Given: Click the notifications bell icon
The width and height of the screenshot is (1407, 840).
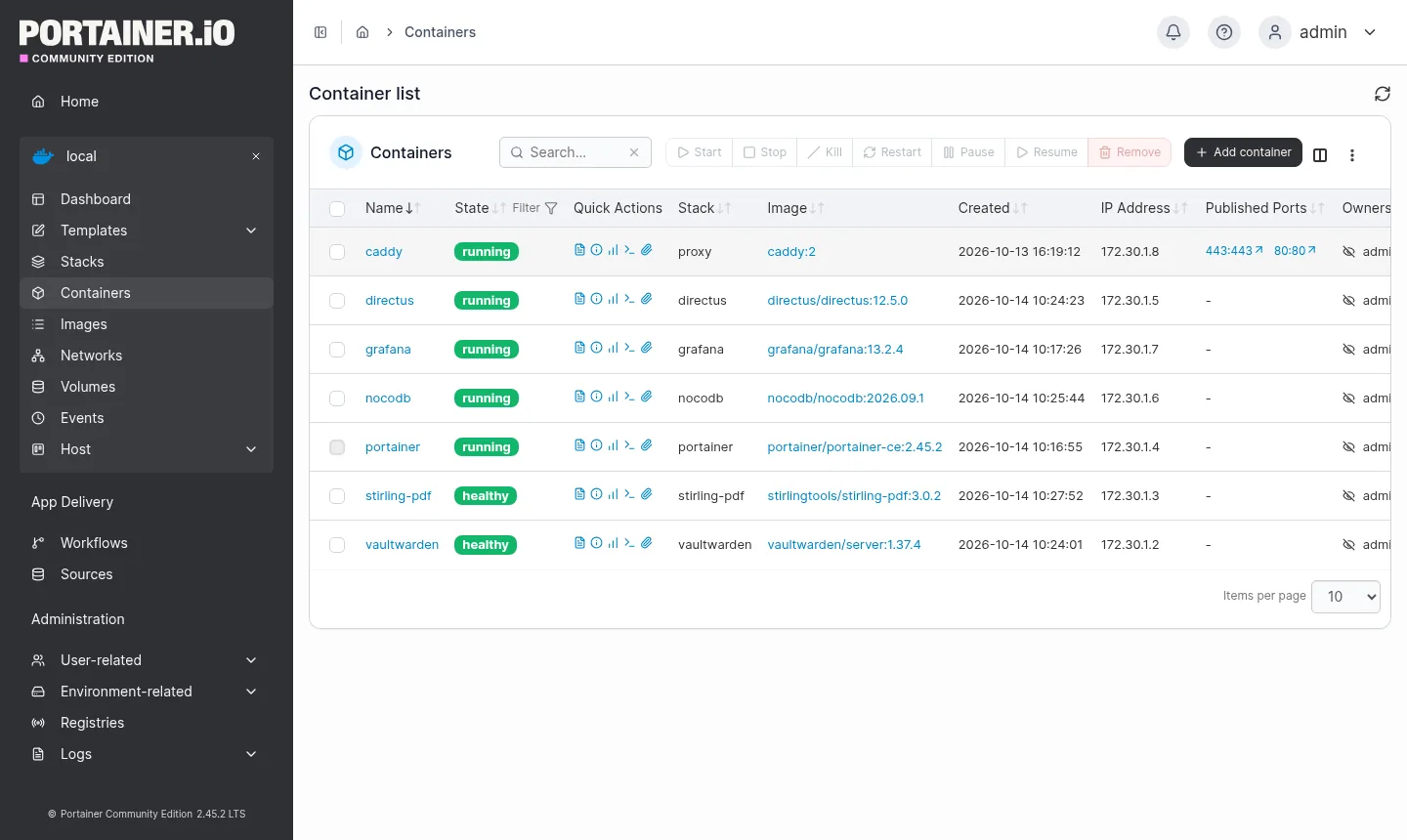Looking at the screenshot, I should point(1173,32).
